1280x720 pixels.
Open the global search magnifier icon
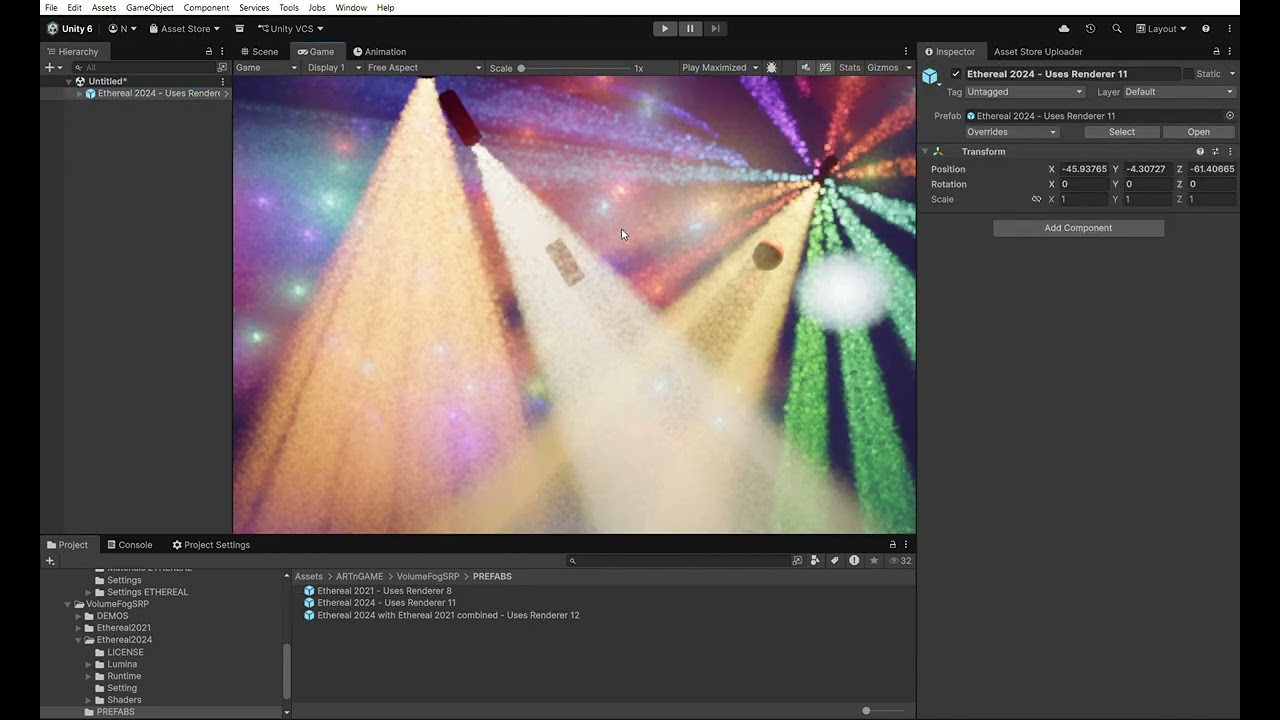[1117, 29]
